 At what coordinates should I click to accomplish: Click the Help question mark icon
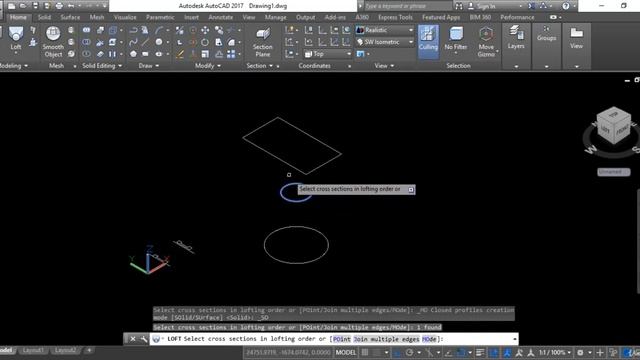click(565, 6)
